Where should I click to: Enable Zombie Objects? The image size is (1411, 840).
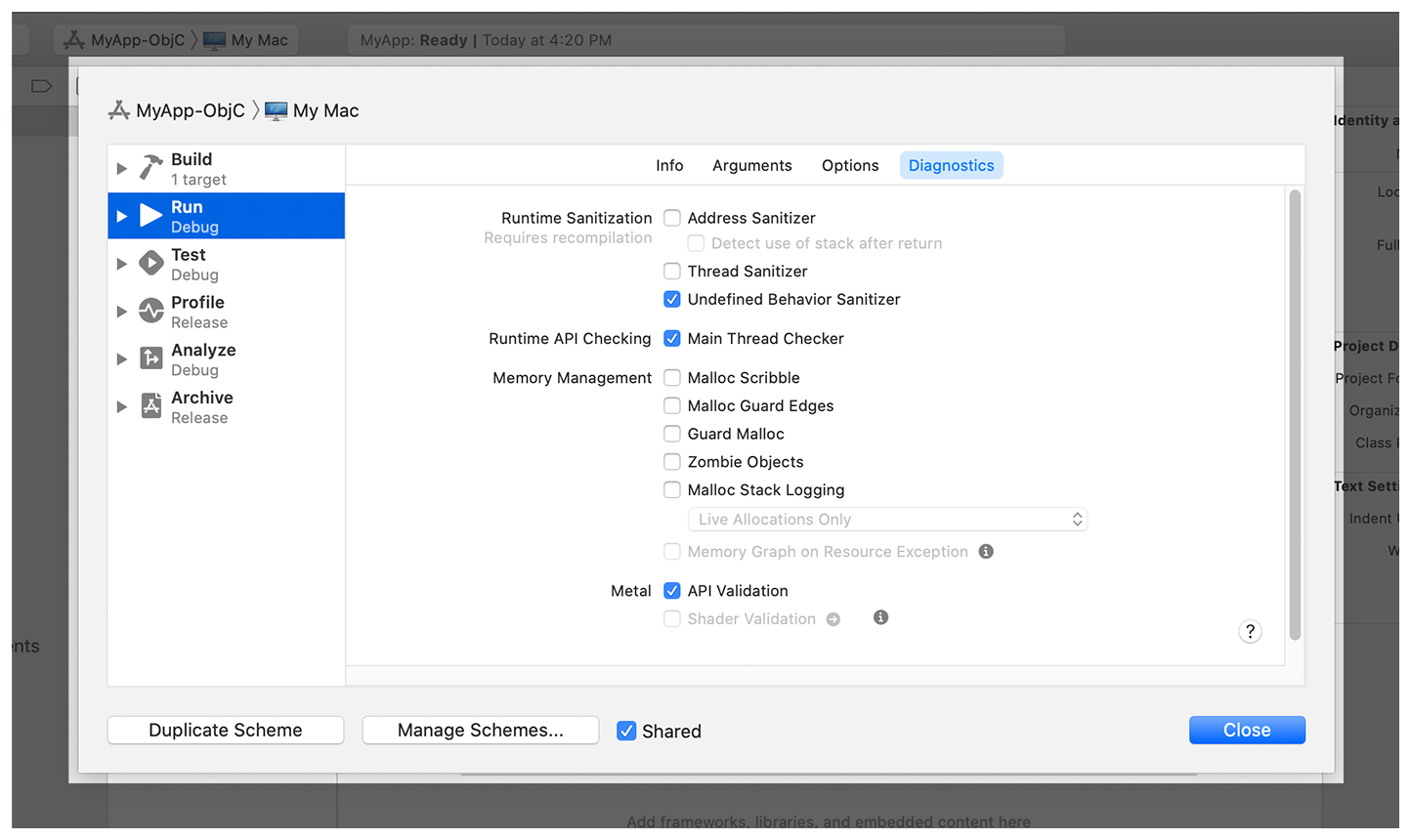672,461
